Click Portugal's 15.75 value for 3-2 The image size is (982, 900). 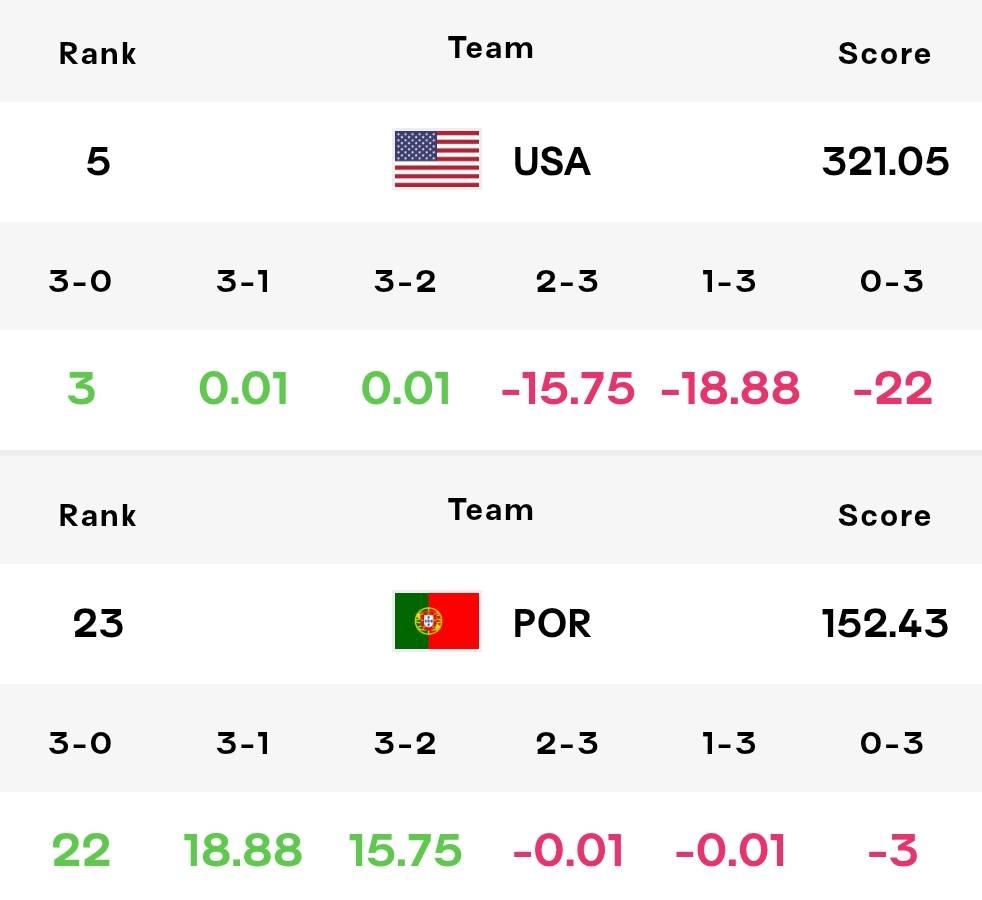pos(405,850)
